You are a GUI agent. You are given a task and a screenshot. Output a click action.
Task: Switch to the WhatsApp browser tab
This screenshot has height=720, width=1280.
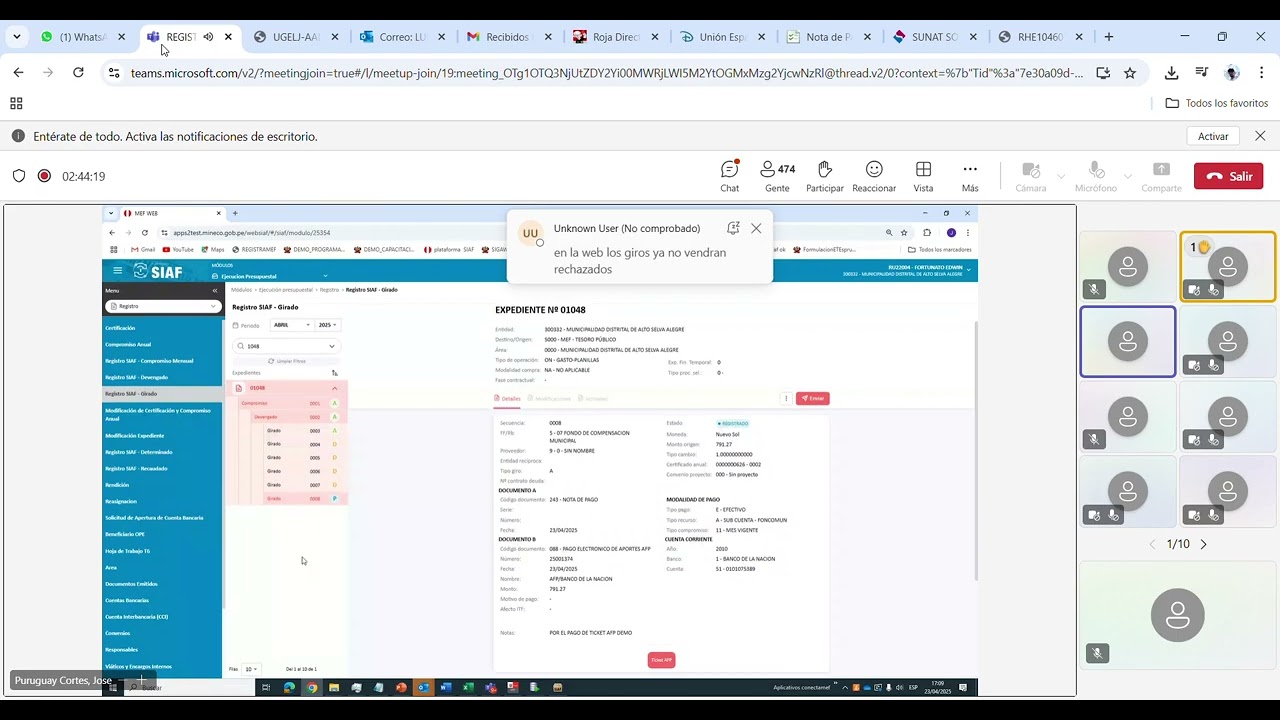coord(82,37)
